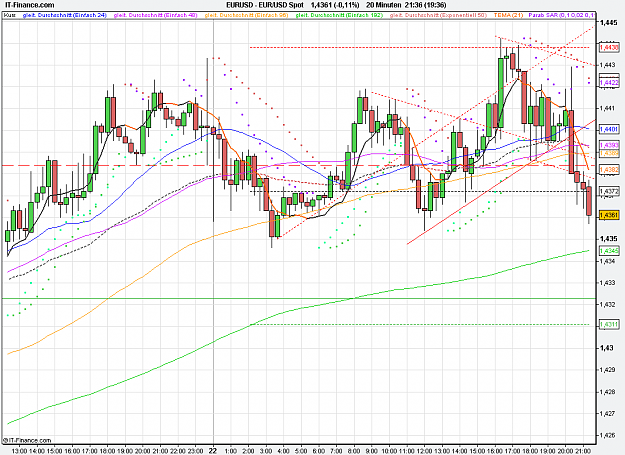Select the 'gleit. Durchschnitt (Exponentiell 50)' legend
This screenshot has width=625, height=455.
click(438, 15)
